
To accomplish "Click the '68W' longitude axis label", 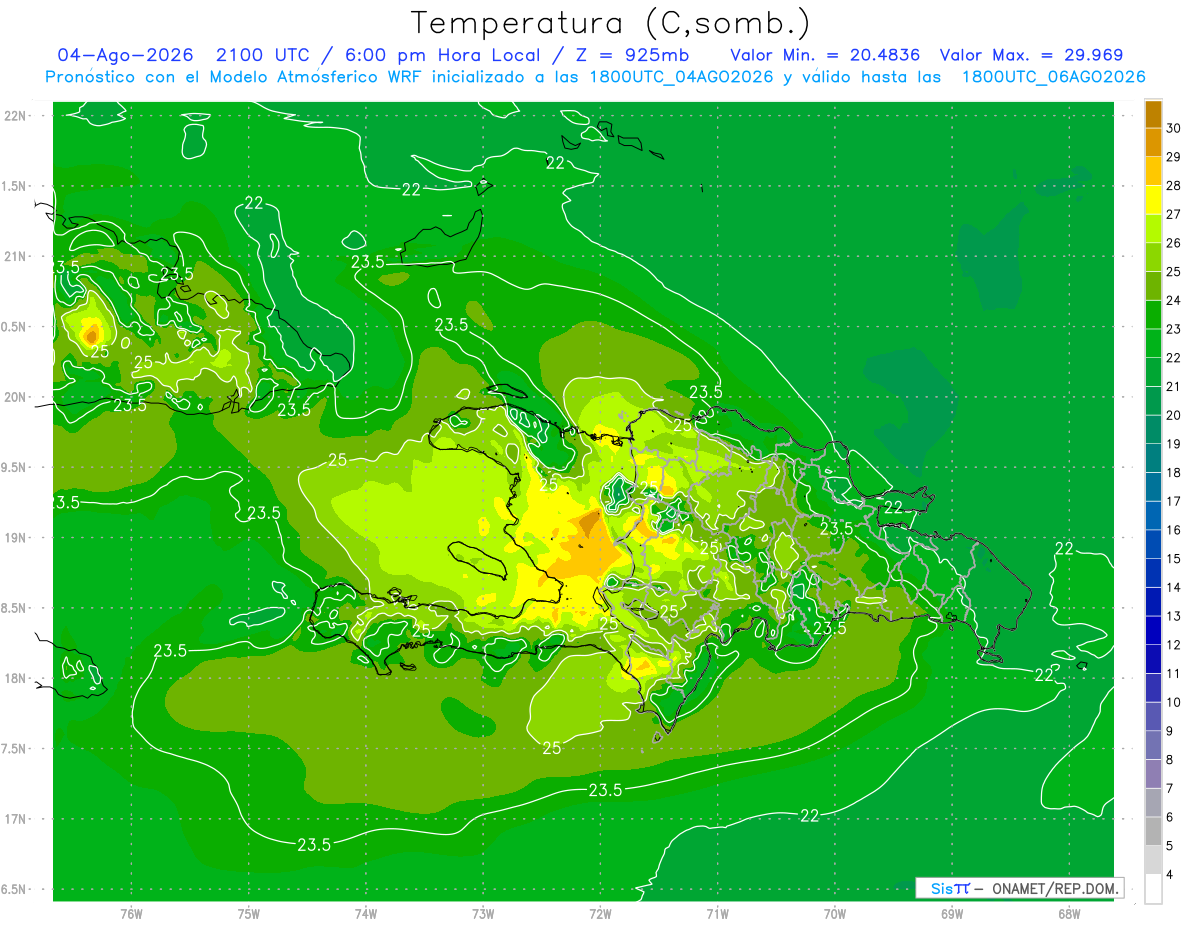I will point(1069,914).
